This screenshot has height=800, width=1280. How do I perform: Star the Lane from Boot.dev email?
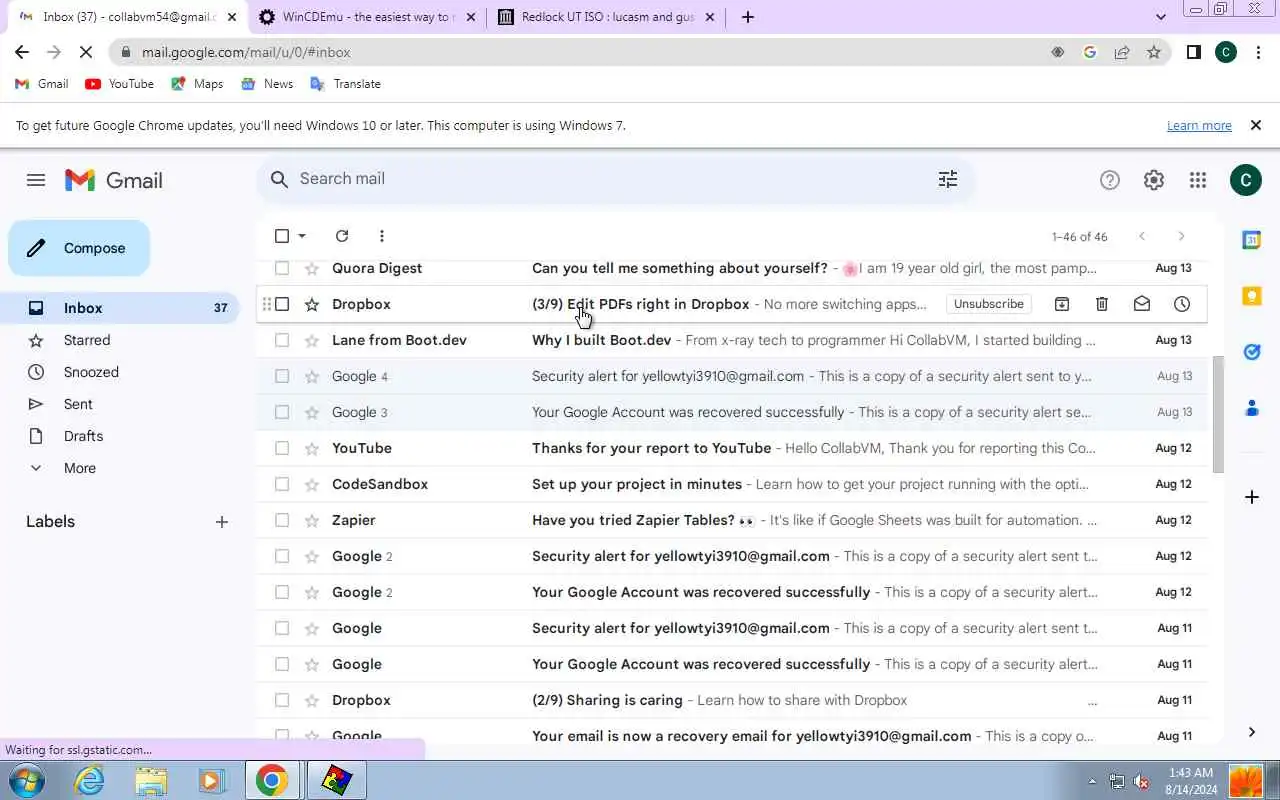(x=312, y=340)
